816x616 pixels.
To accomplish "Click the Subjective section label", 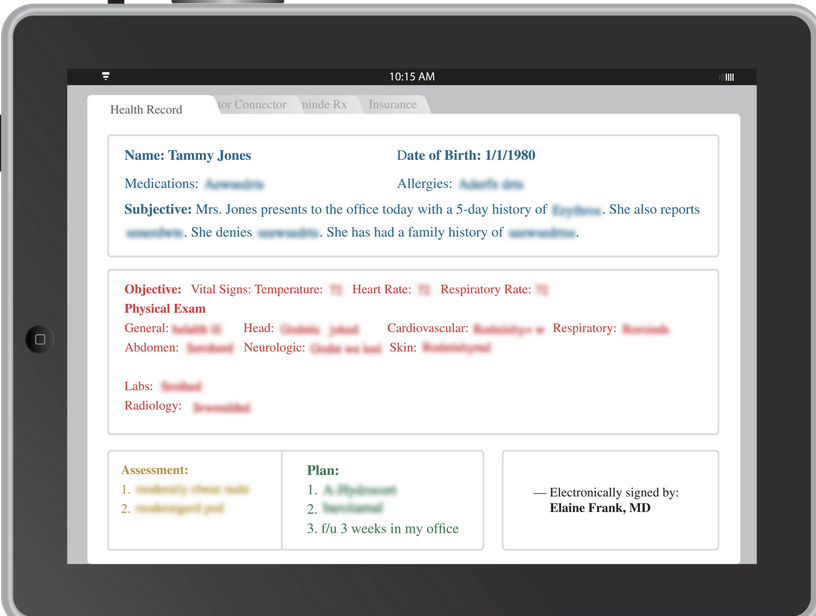I will (157, 210).
